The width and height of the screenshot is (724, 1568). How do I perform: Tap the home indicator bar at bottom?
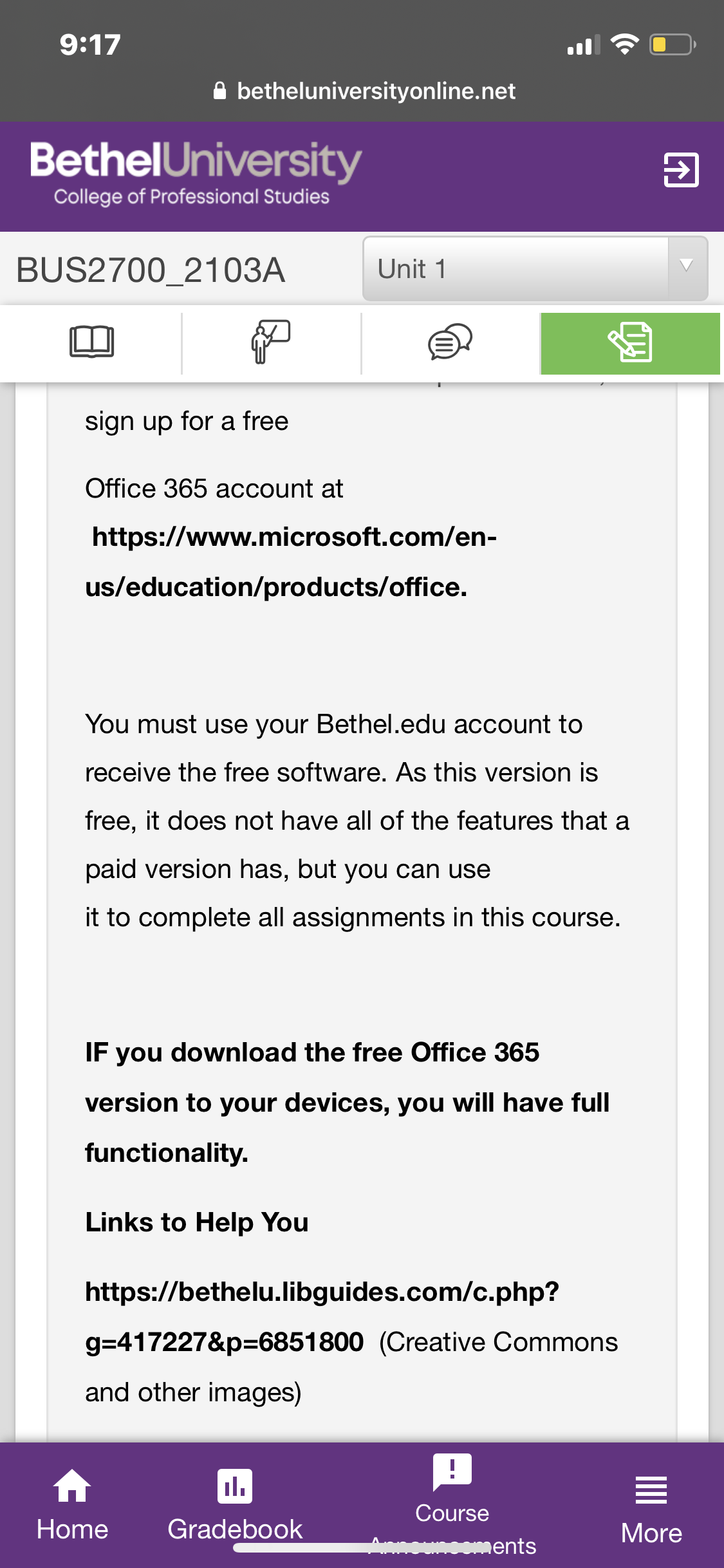362,1548
